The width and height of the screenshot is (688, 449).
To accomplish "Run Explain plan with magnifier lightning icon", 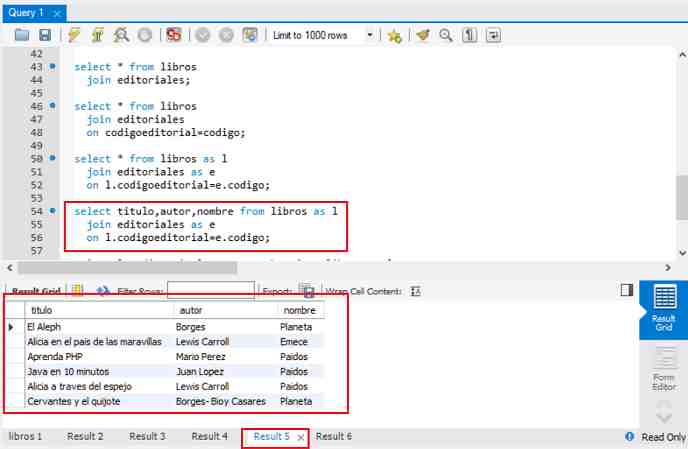I will pos(121,35).
